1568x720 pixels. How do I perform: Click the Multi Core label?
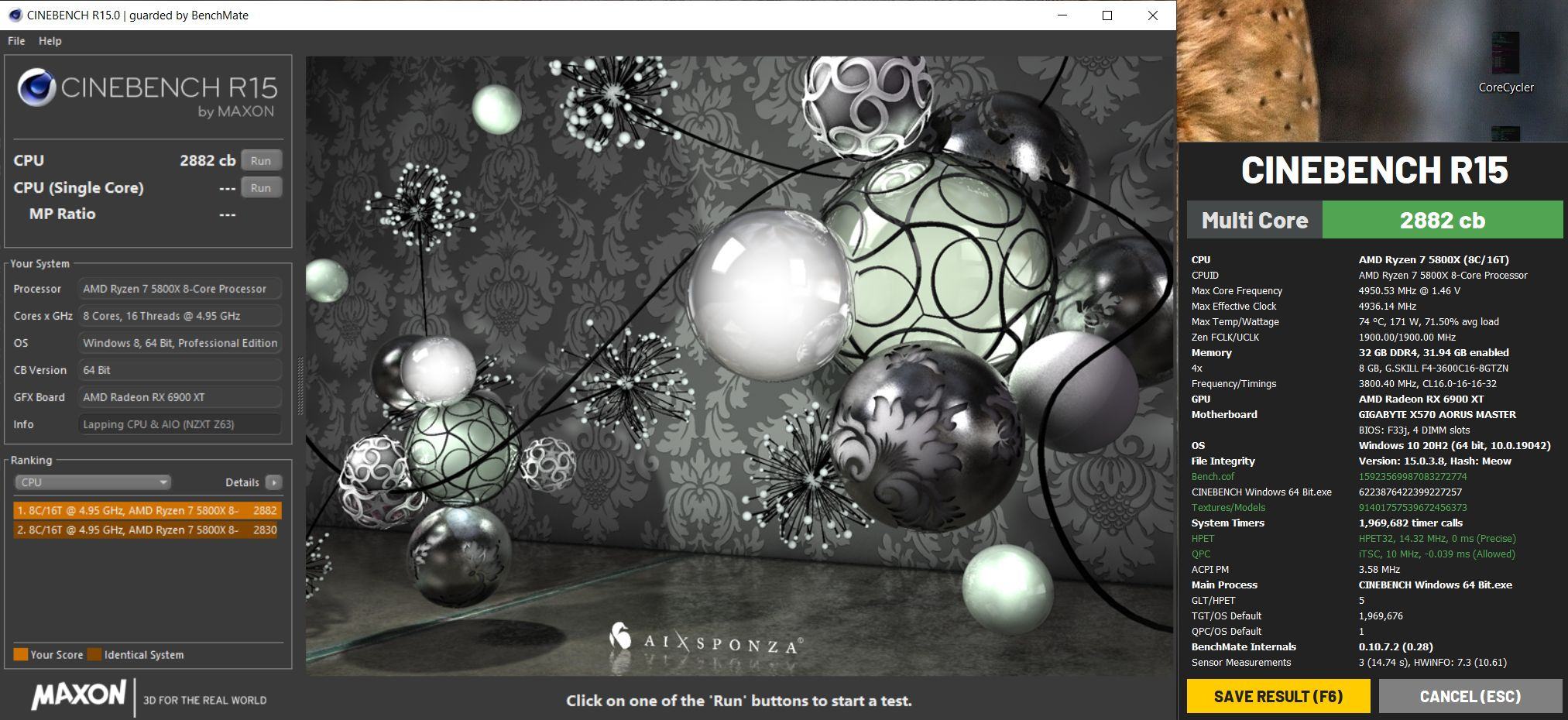pyautogui.click(x=1254, y=221)
